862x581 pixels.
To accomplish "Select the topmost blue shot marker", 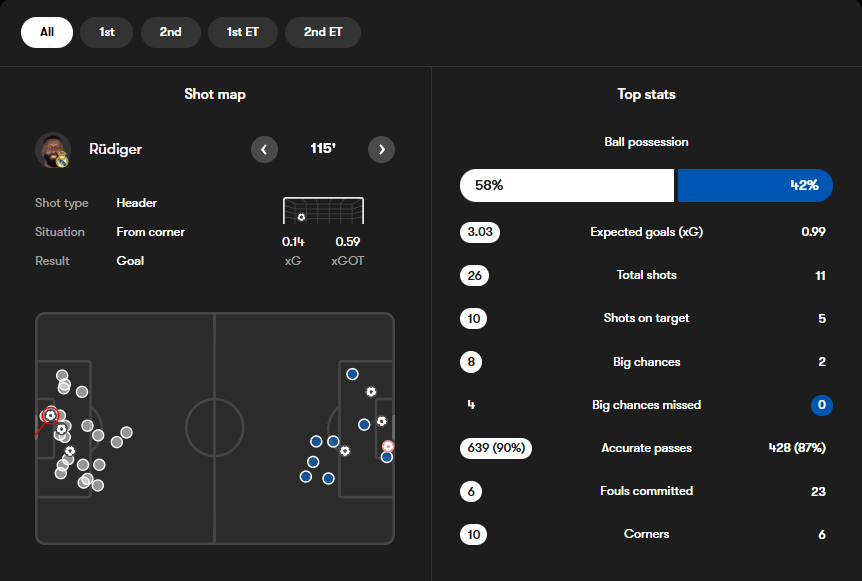I will tap(352, 374).
